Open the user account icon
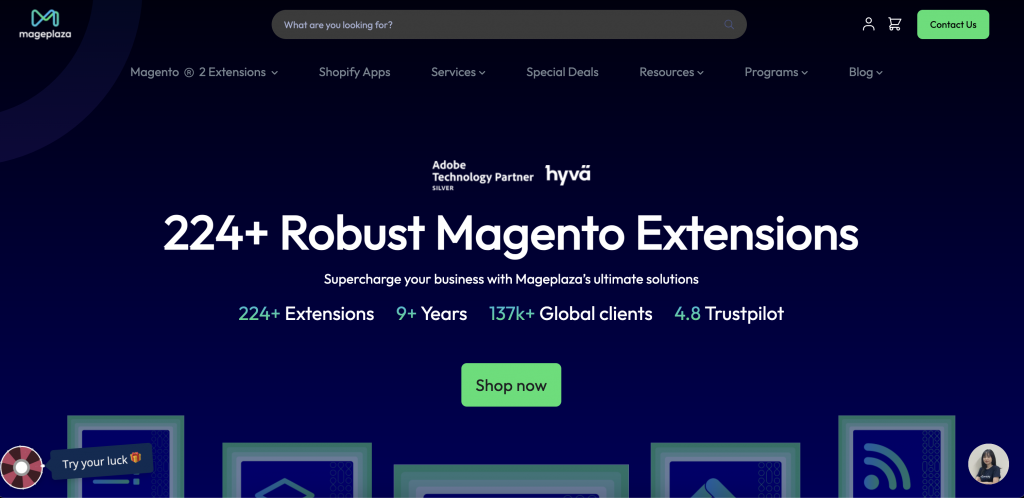Image resolution: width=1024 pixels, height=498 pixels. pos(868,24)
